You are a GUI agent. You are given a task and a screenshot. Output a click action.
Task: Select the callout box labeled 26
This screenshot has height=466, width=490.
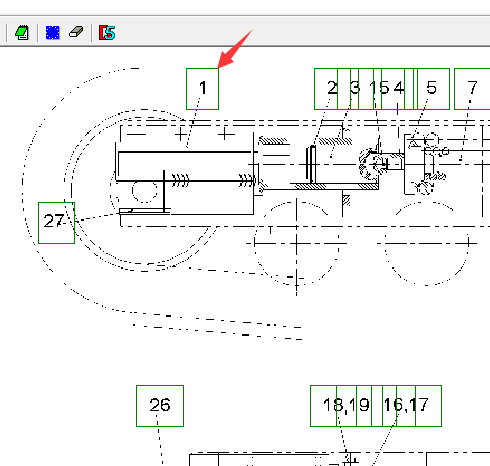[x=160, y=406]
